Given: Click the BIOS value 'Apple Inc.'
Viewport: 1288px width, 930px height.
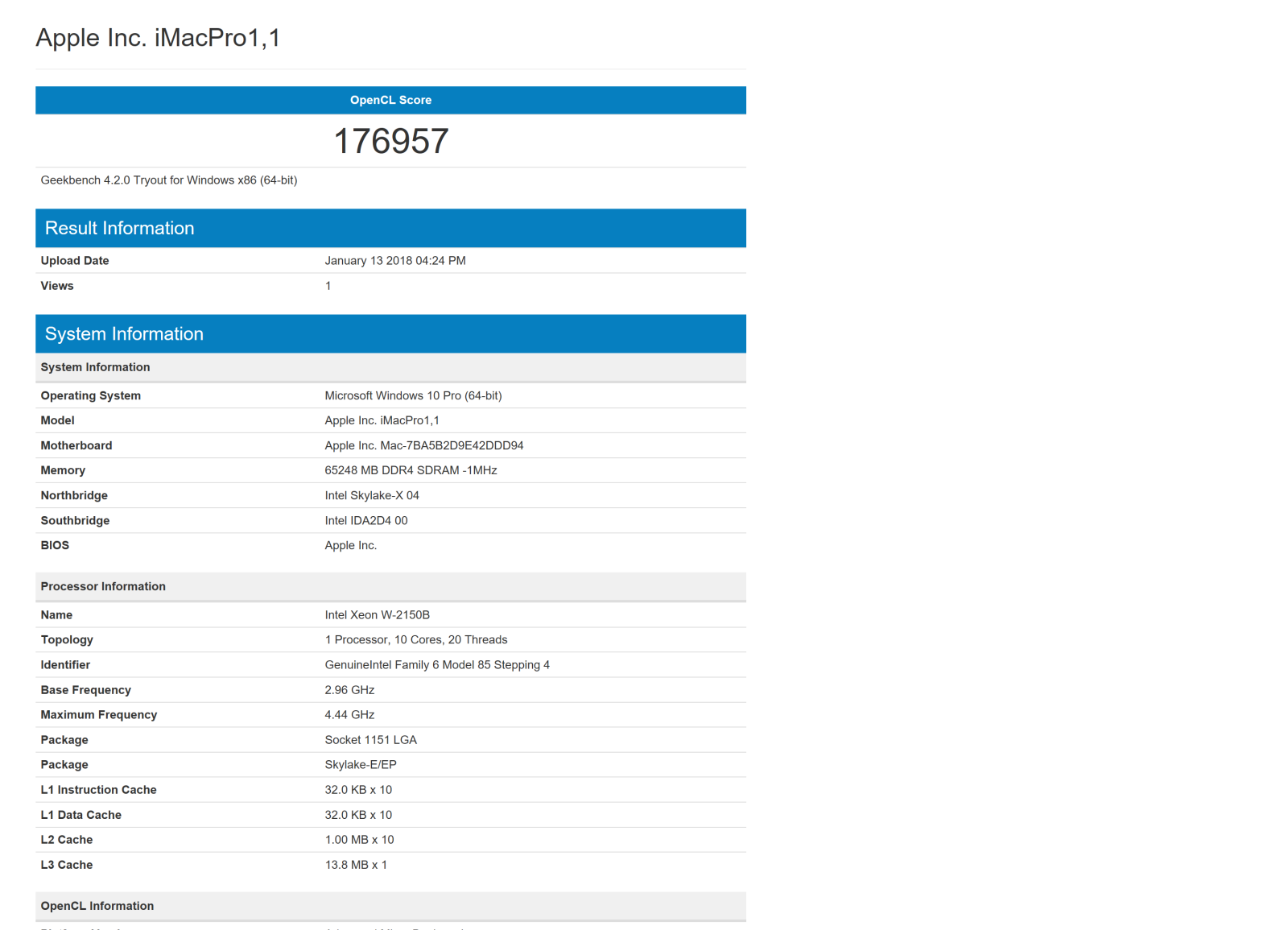Looking at the screenshot, I should pos(351,545).
